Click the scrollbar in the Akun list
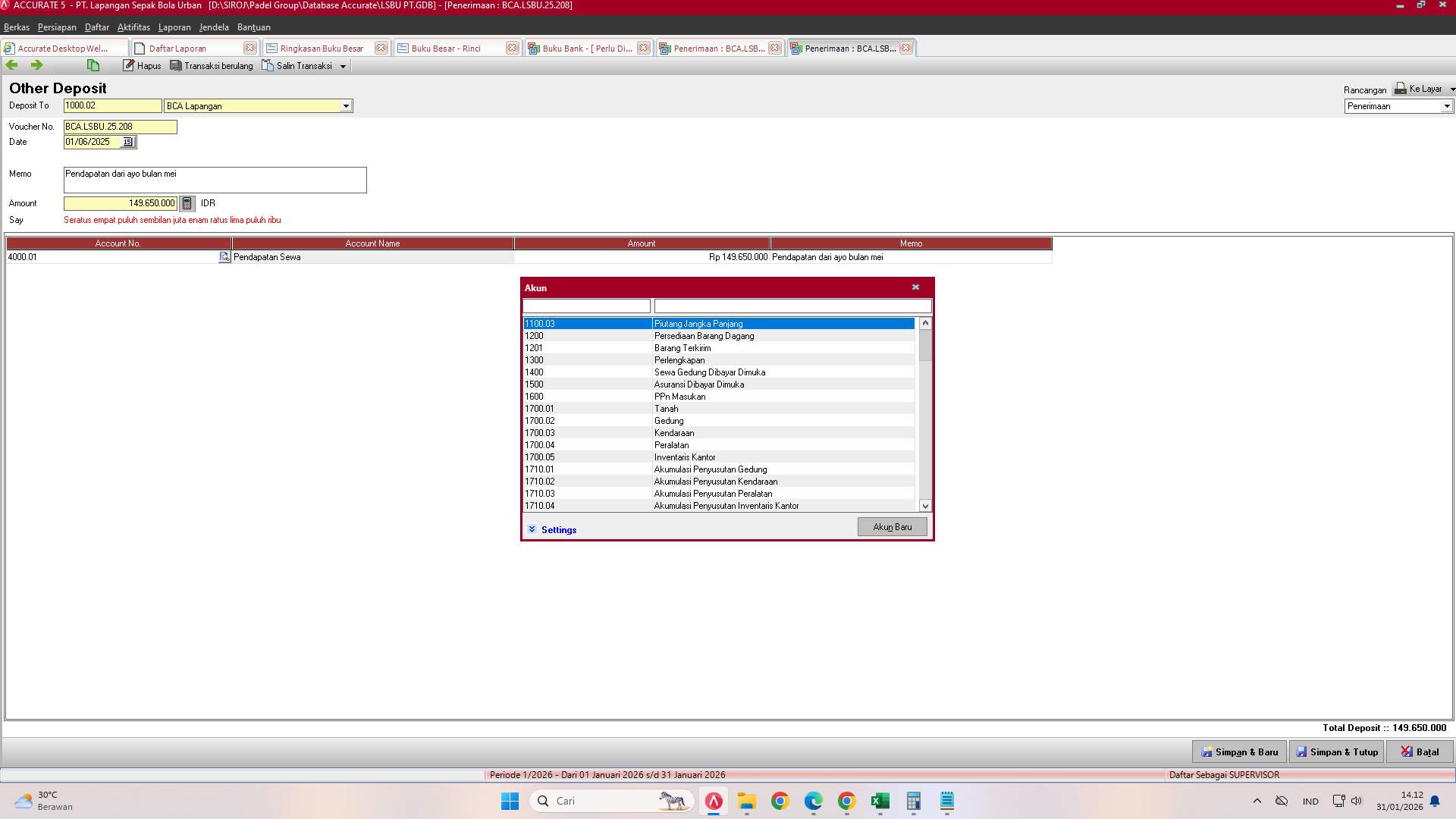The height and width of the screenshot is (819, 1456). click(x=924, y=413)
